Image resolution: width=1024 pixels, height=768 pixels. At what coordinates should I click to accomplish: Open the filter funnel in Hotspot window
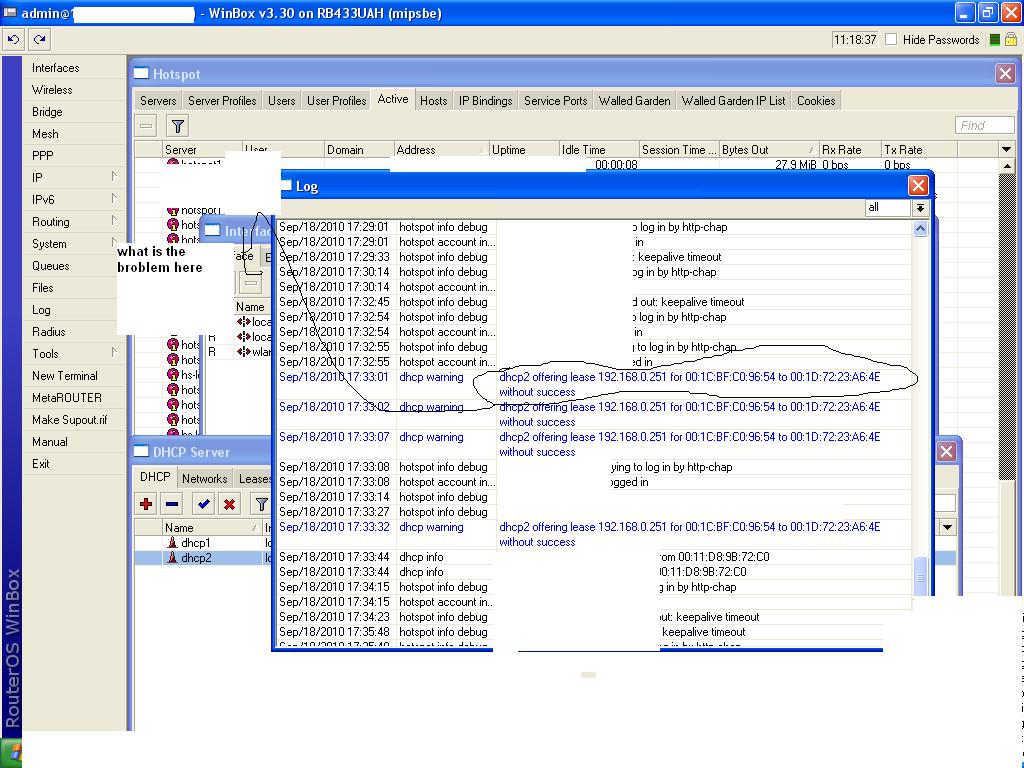pyautogui.click(x=178, y=125)
